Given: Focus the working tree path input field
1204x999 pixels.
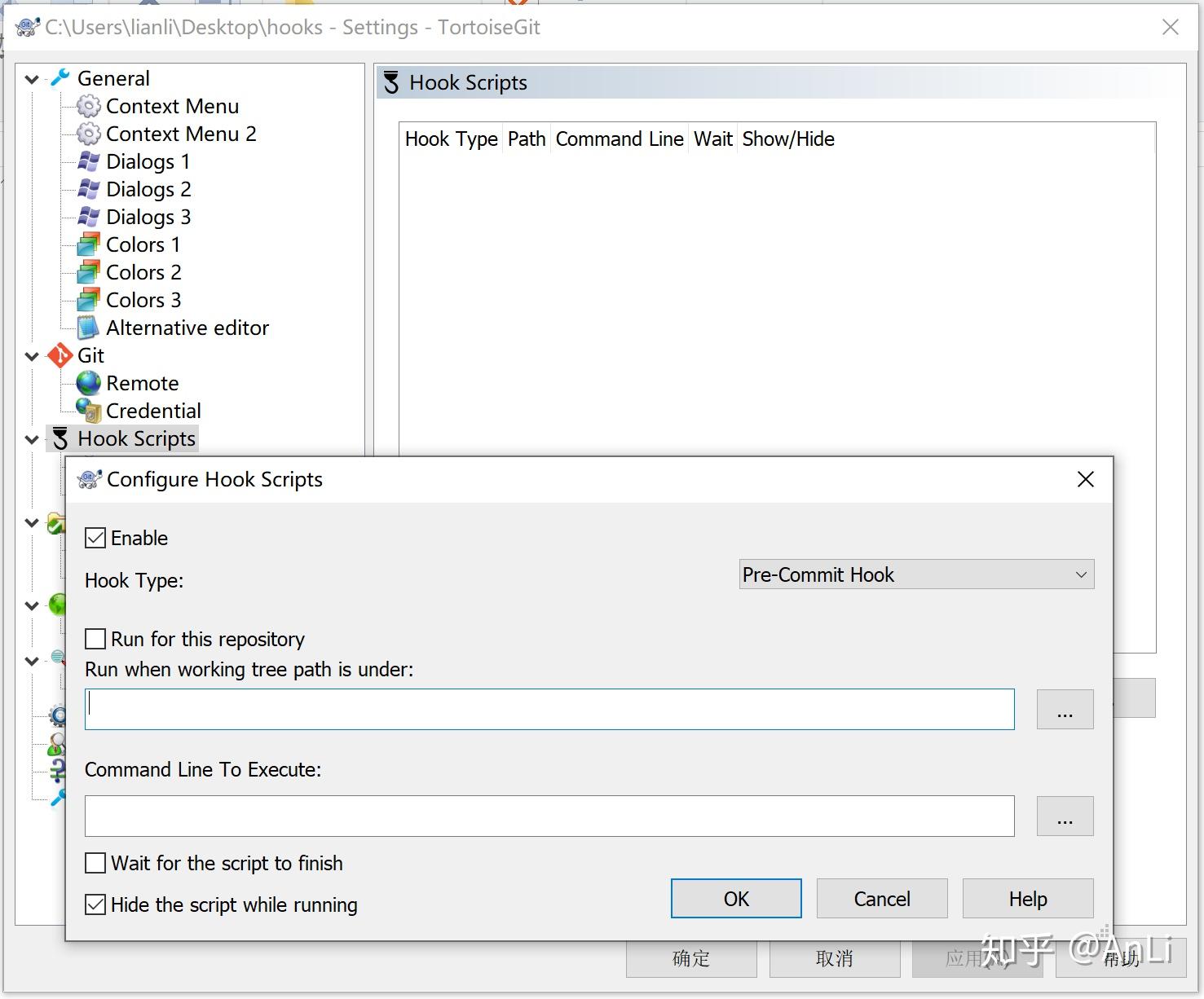Looking at the screenshot, I should click(549, 709).
